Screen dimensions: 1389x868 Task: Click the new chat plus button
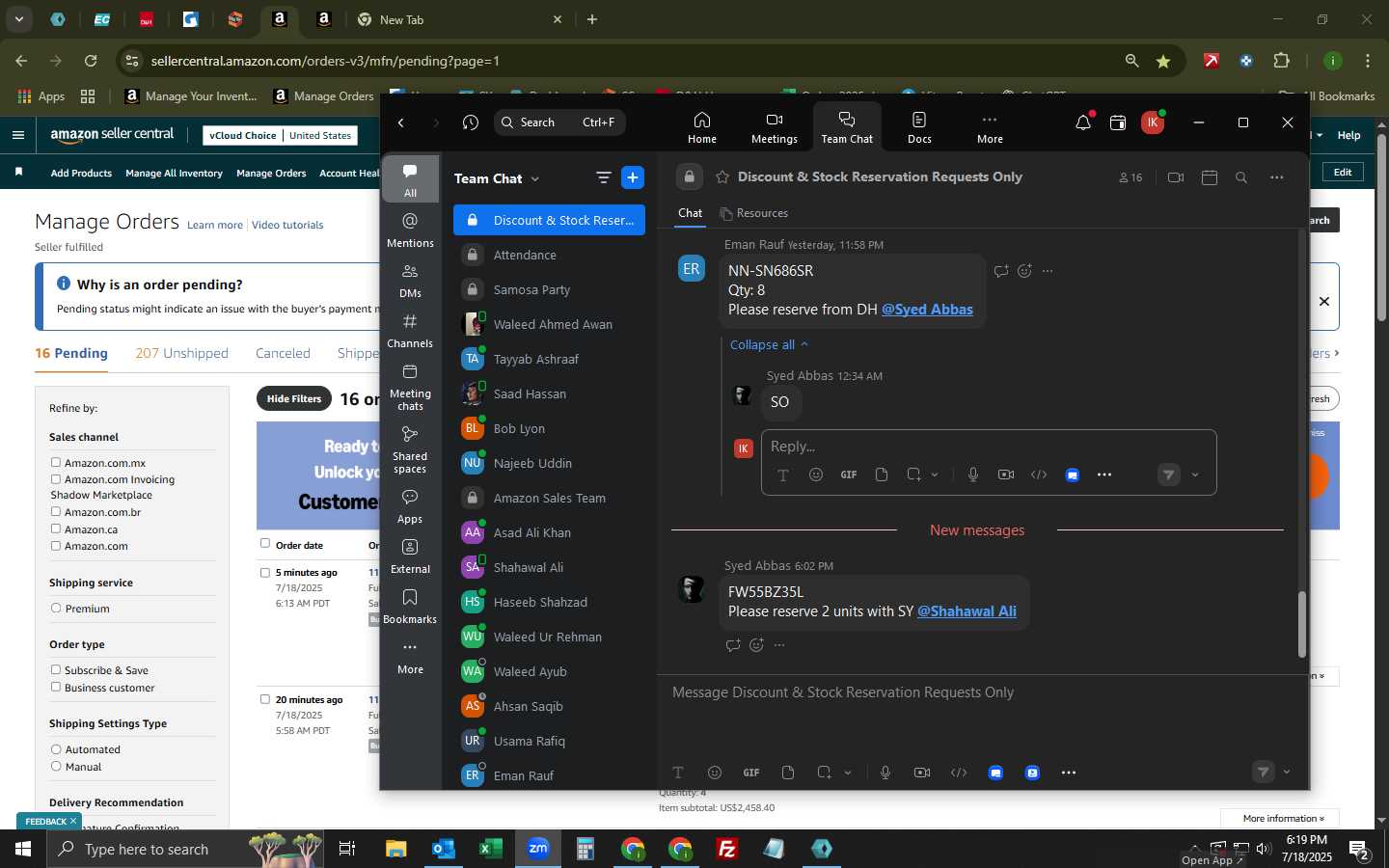pyautogui.click(x=633, y=177)
